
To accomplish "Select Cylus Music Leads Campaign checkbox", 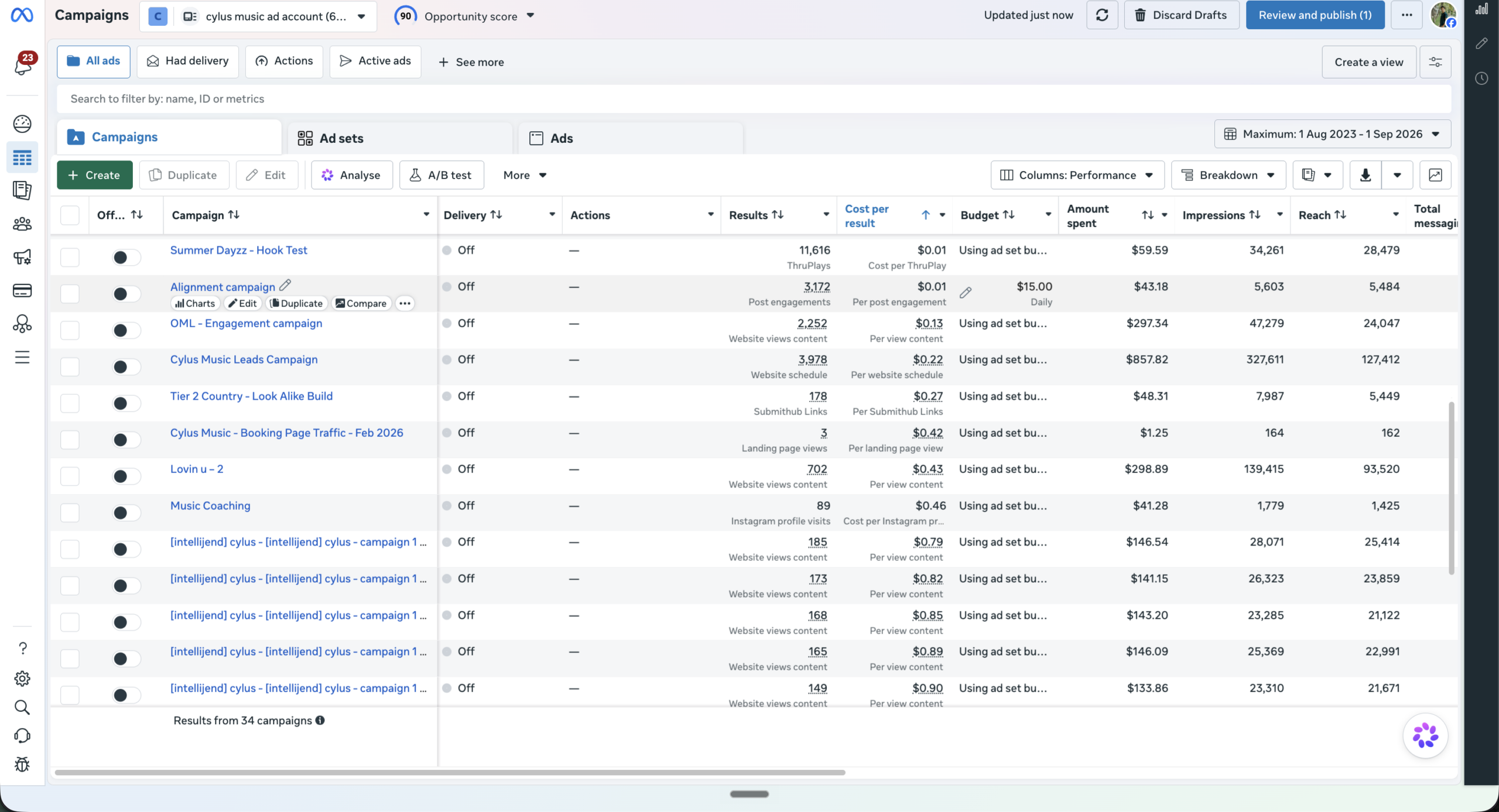I will pyautogui.click(x=70, y=366).
